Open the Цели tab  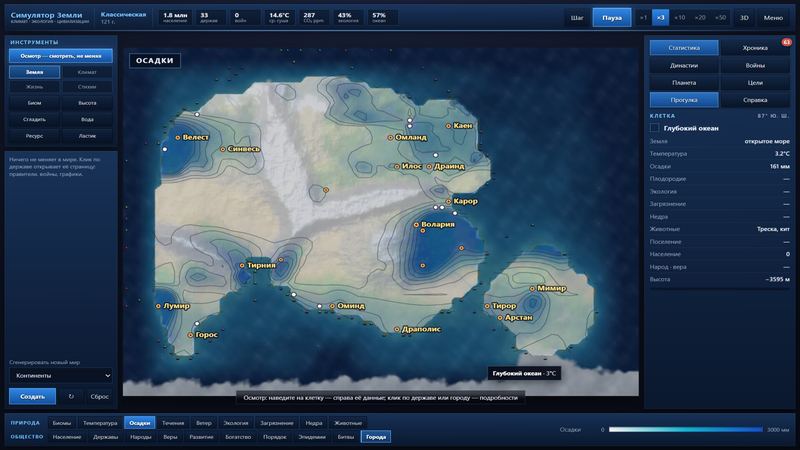tap(755, 83)
